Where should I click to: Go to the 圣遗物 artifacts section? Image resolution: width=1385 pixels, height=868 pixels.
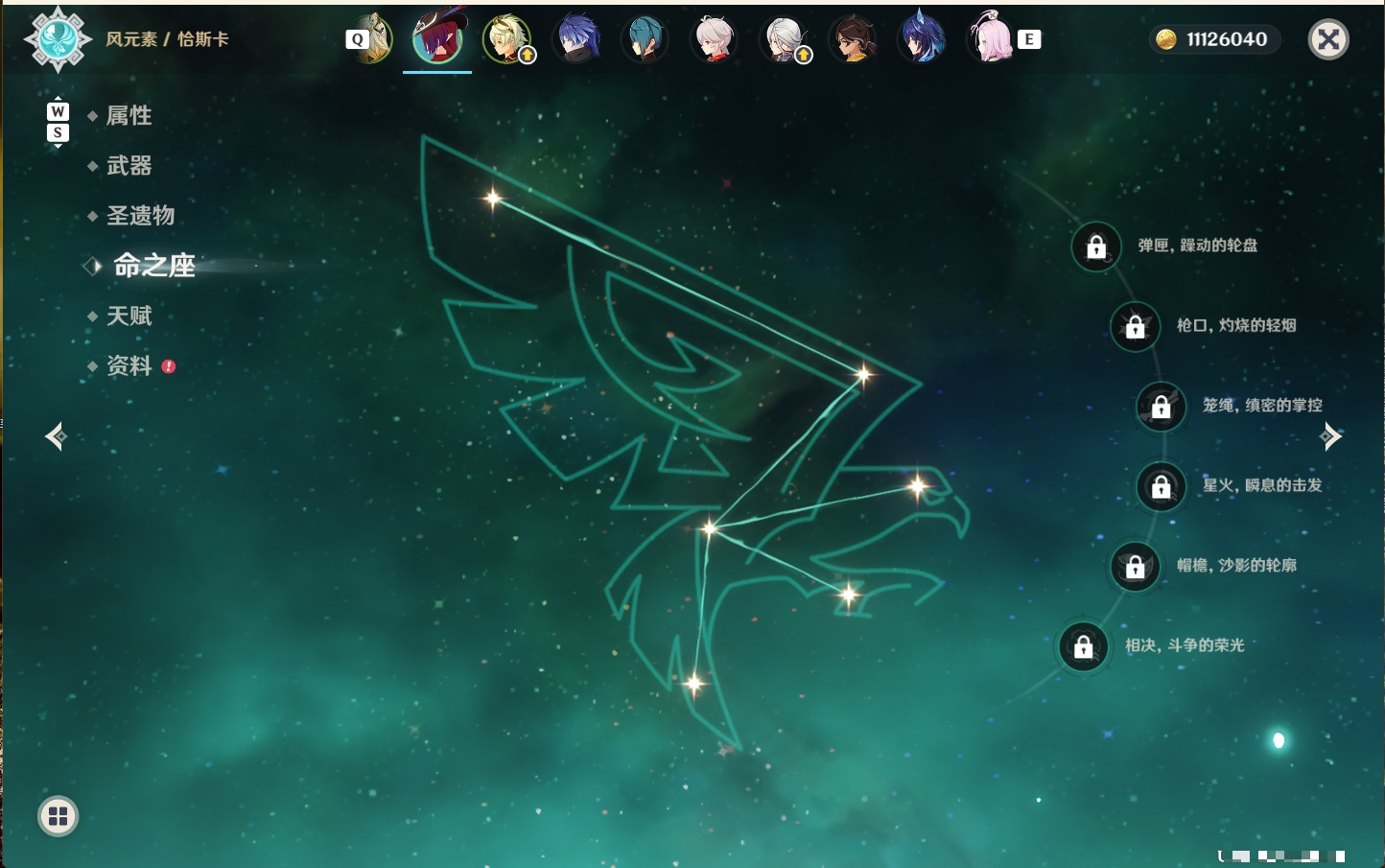click(x=140, y=216)
